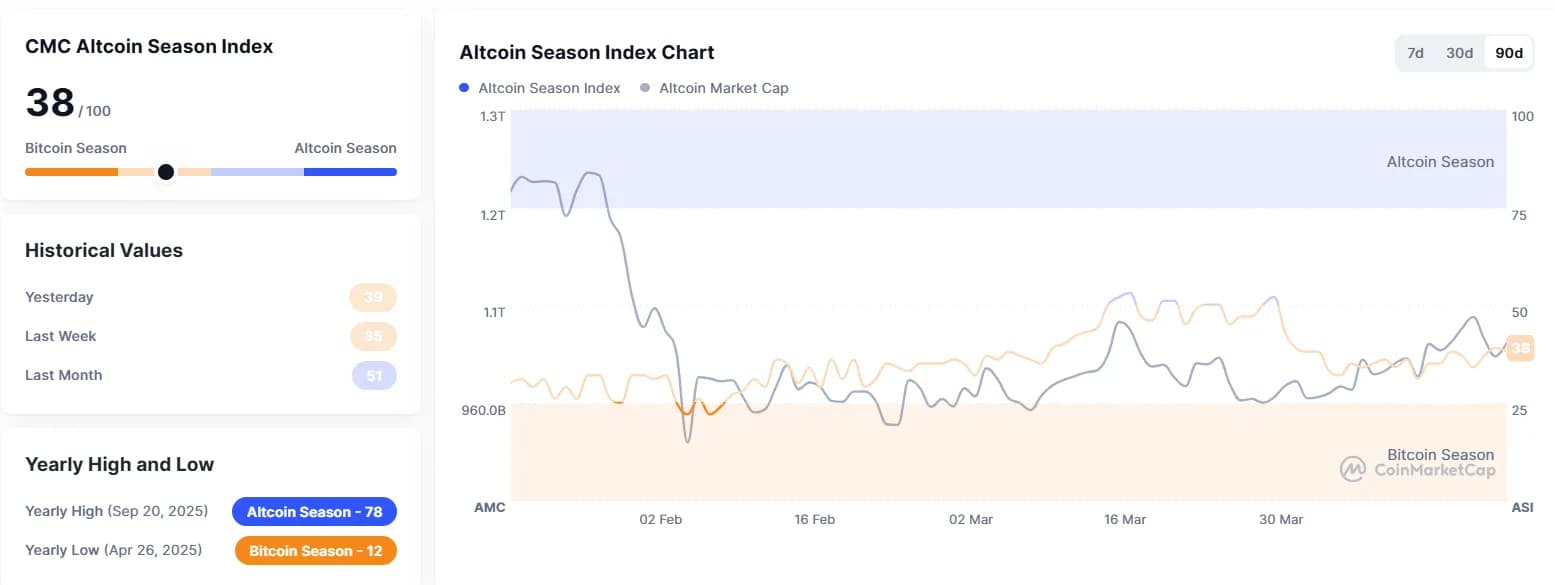The width and height of the screenshot is (1555, 585).
Task: Click the black slider knob on season bar
Action: coord(166,172)
